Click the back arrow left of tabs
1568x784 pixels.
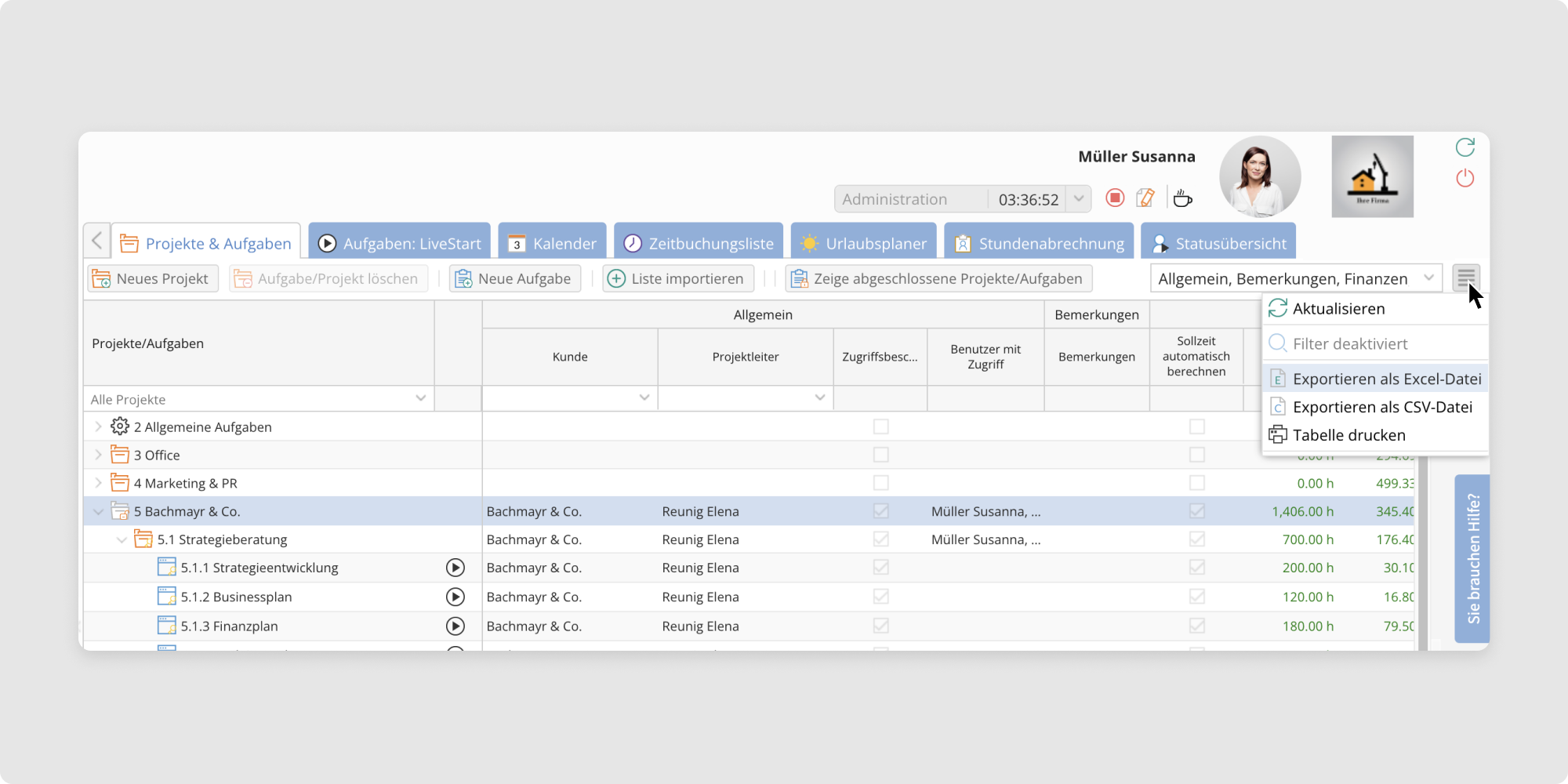97,241
